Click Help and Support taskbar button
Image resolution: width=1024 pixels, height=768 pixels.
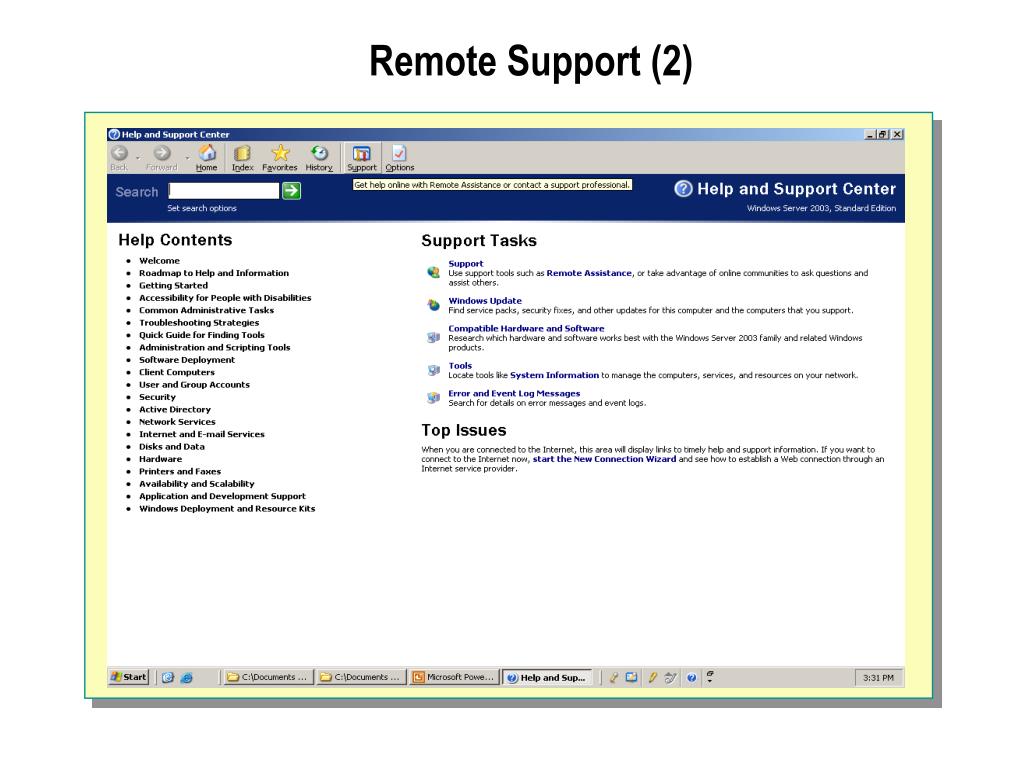click(x=547, y=677)
